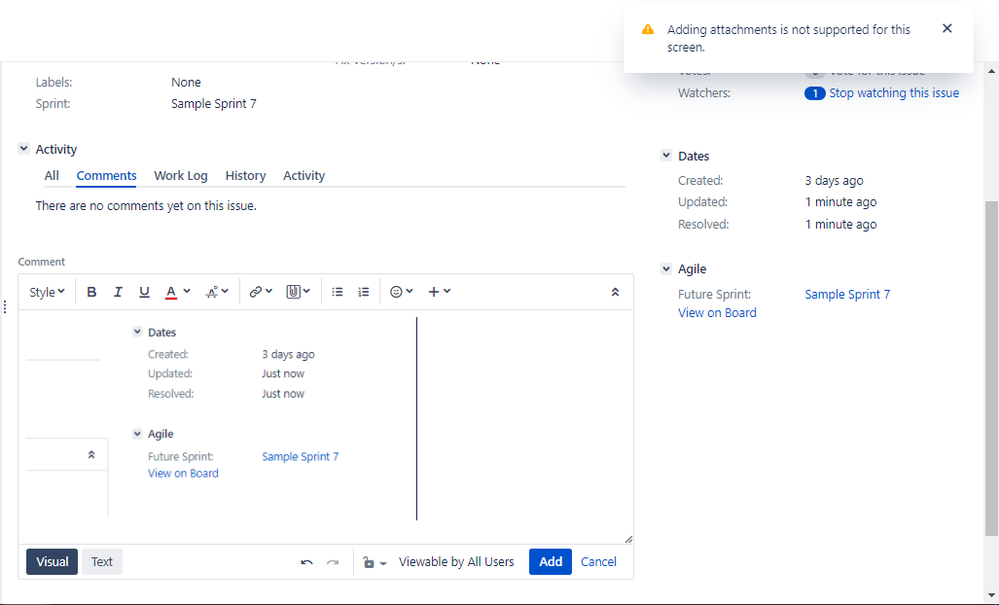Create a bullet list in the comment
The width and height of the screenshot is (999, 605).
pyautogui.click(x=337, y=291)
